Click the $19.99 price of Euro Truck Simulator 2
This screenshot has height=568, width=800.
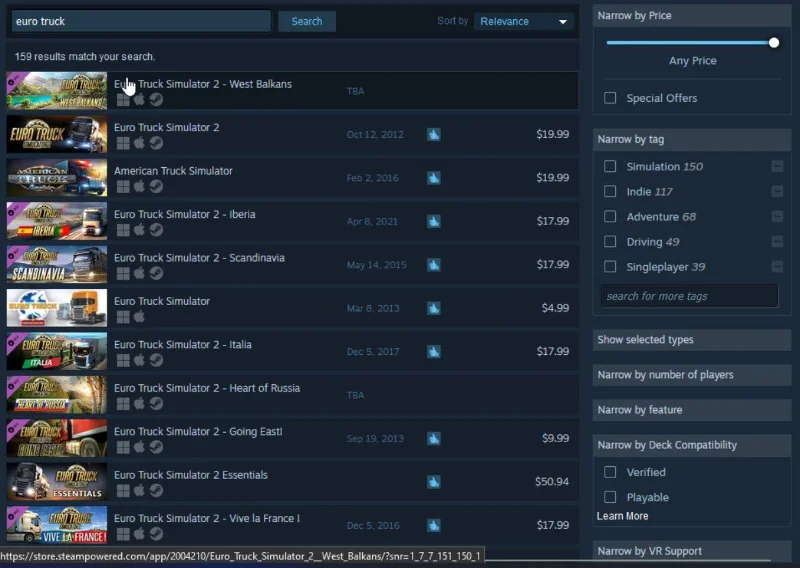pos(553,134)
